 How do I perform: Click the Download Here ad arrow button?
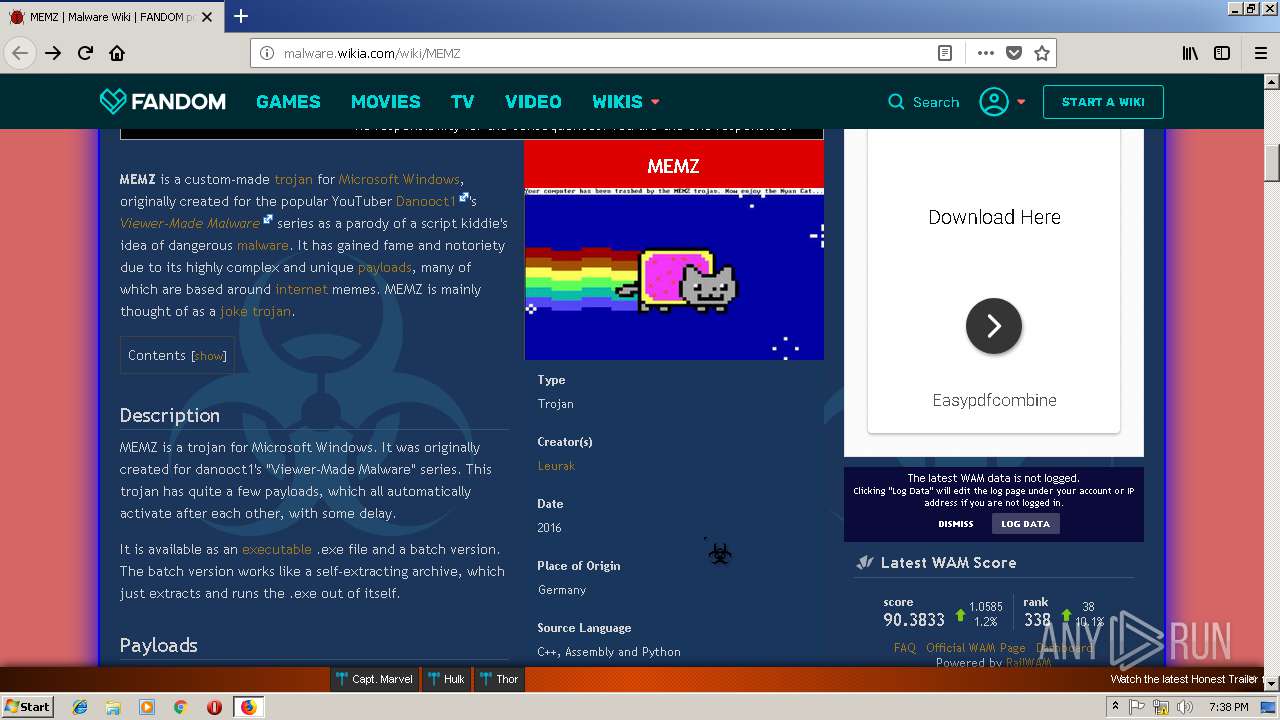(994, 326)
